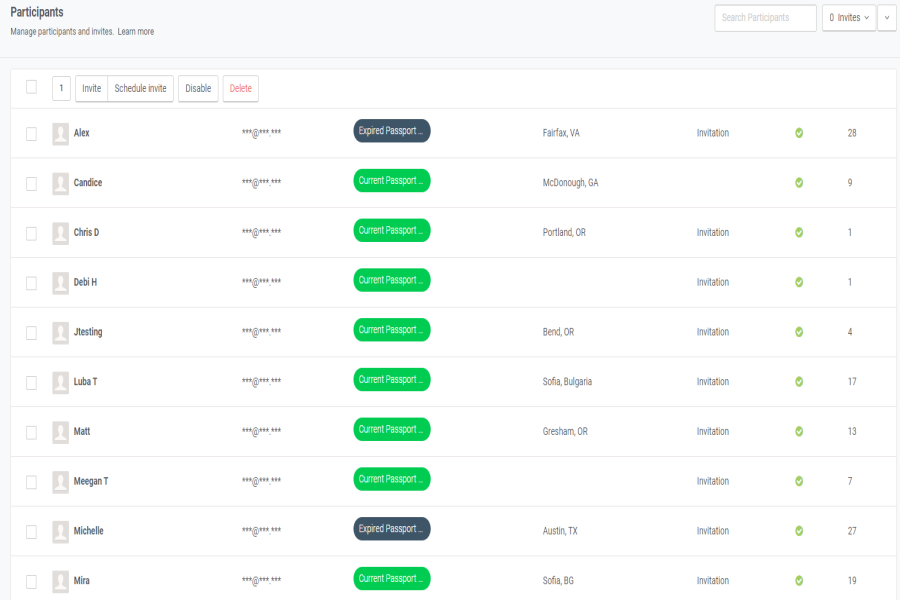Click the masked email in Jtesting row
The width and height of the screenshot is (900, 600).
coord(262,331)
